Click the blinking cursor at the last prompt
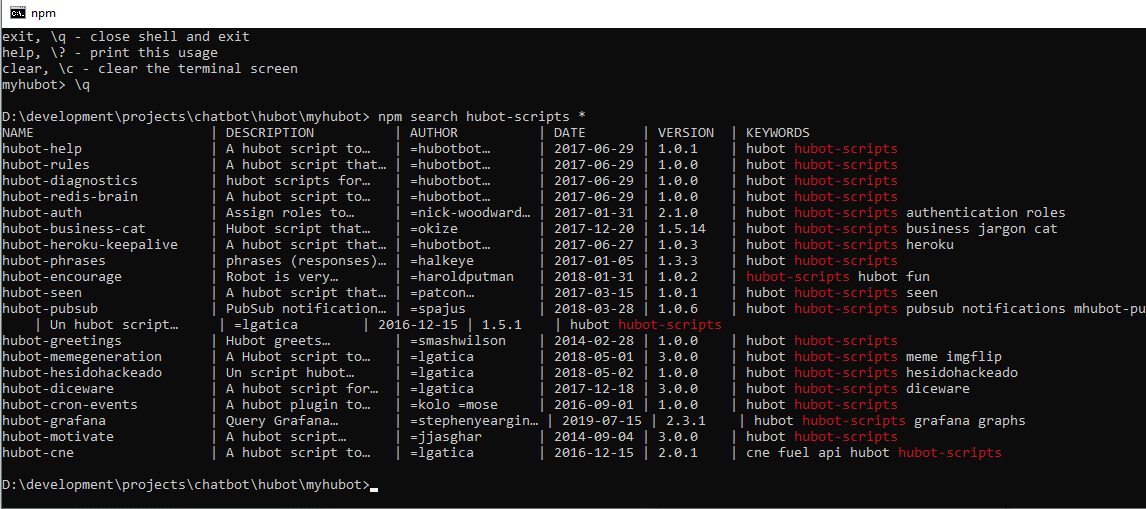The width and height of the screenshot is (1146, 509). click(x=374, y=487)
